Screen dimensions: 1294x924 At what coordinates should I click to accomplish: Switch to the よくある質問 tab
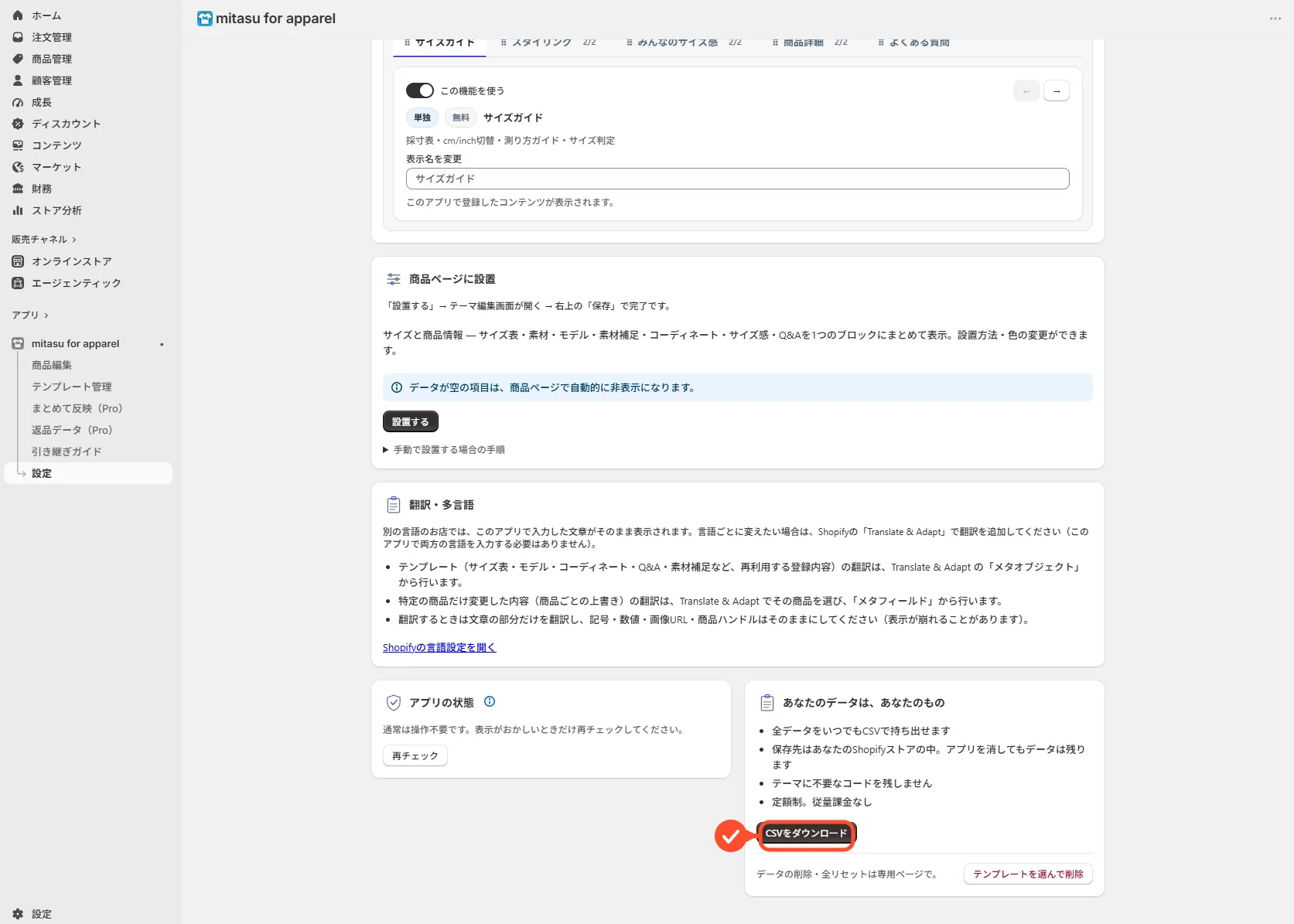click(x=913, y=43)
